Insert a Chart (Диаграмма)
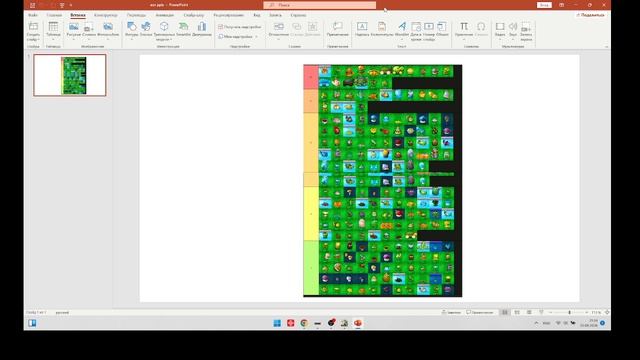Screen dimensions: 640x360 [202, 29]
